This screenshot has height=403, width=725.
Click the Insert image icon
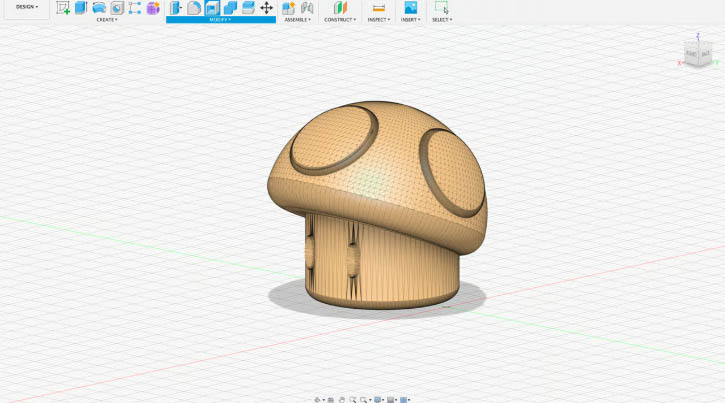click(411, 7)
